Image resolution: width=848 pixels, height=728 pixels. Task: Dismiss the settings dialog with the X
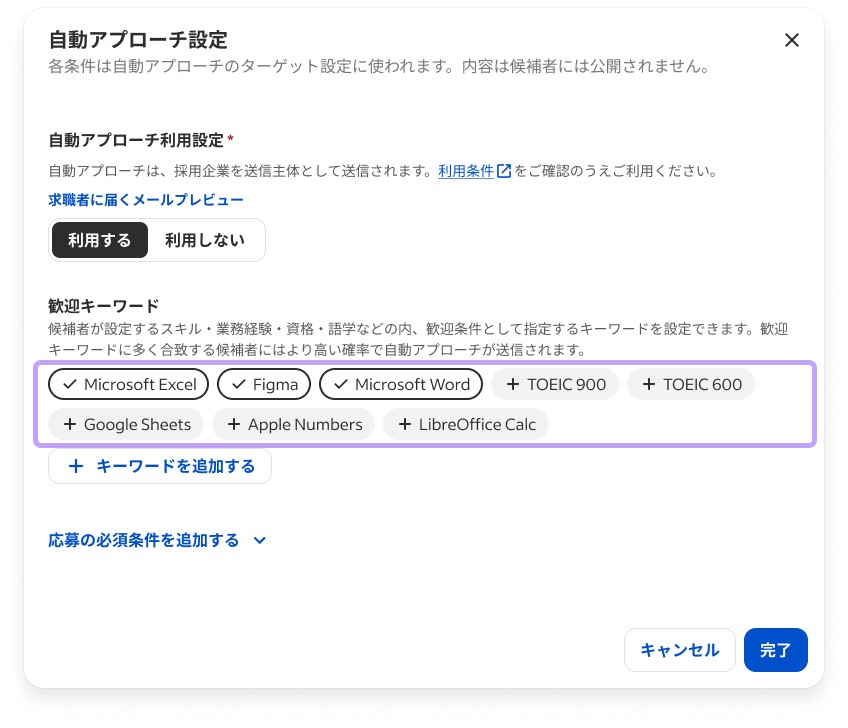pos(792,40)
